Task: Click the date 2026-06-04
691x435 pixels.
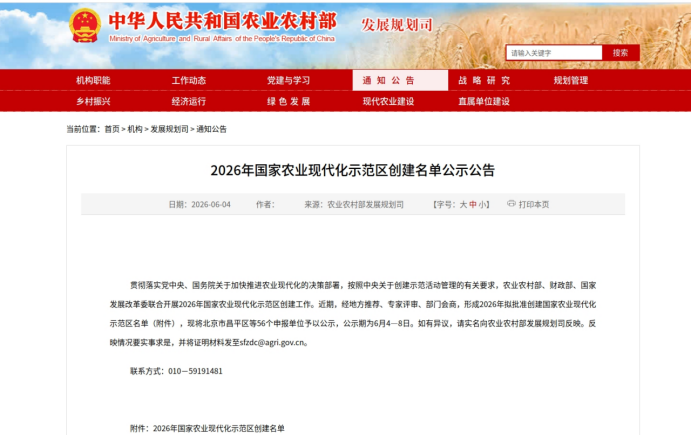Action: pyautogui.click(x=211, y=204)
